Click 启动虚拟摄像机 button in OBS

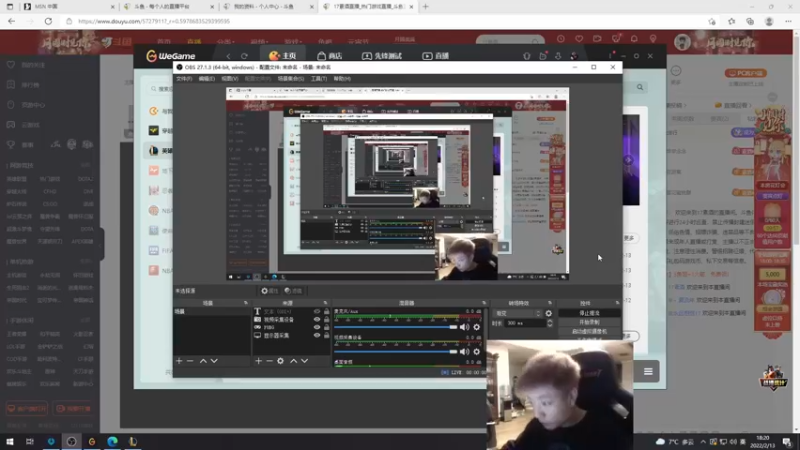(x=589, y=332)
